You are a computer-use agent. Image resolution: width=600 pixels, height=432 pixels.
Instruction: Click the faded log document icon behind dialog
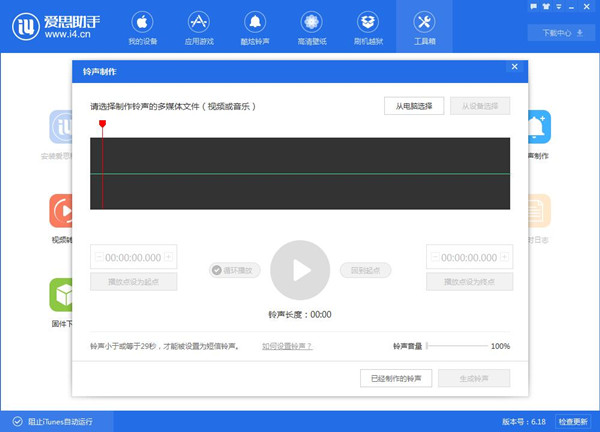[540, 210]
